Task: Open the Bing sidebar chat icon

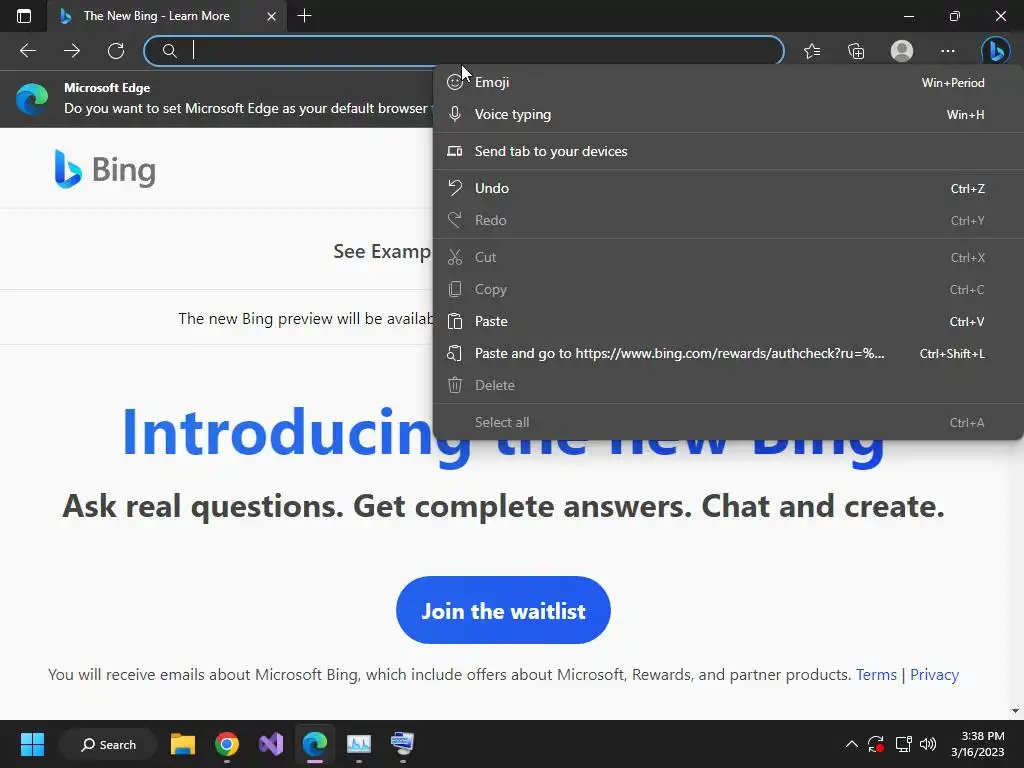Action: click(995, 50)
